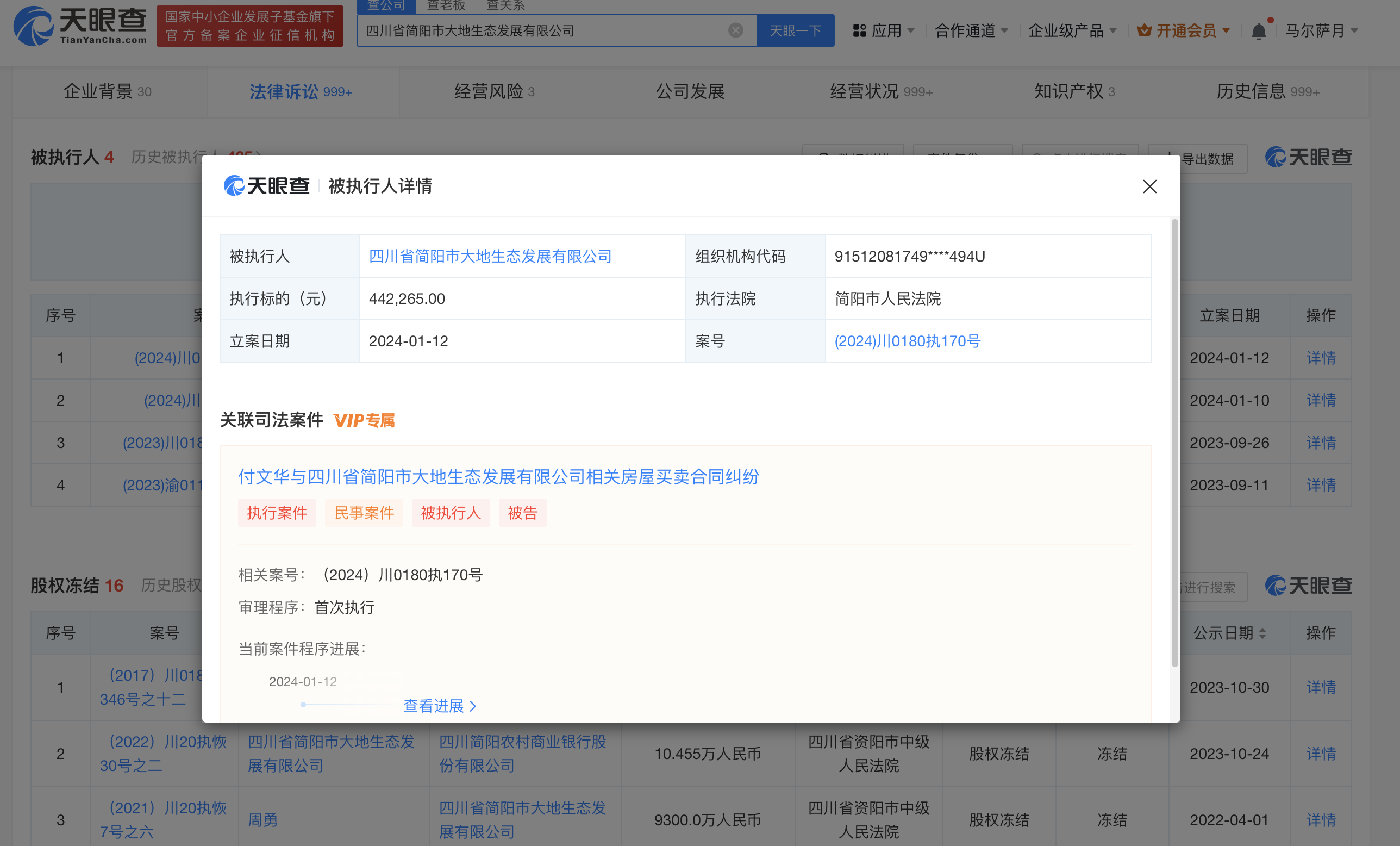Open 详情 for the 2023-10-30 freeze row
The image size is (1400, 846).
(x=1321, y=687)
